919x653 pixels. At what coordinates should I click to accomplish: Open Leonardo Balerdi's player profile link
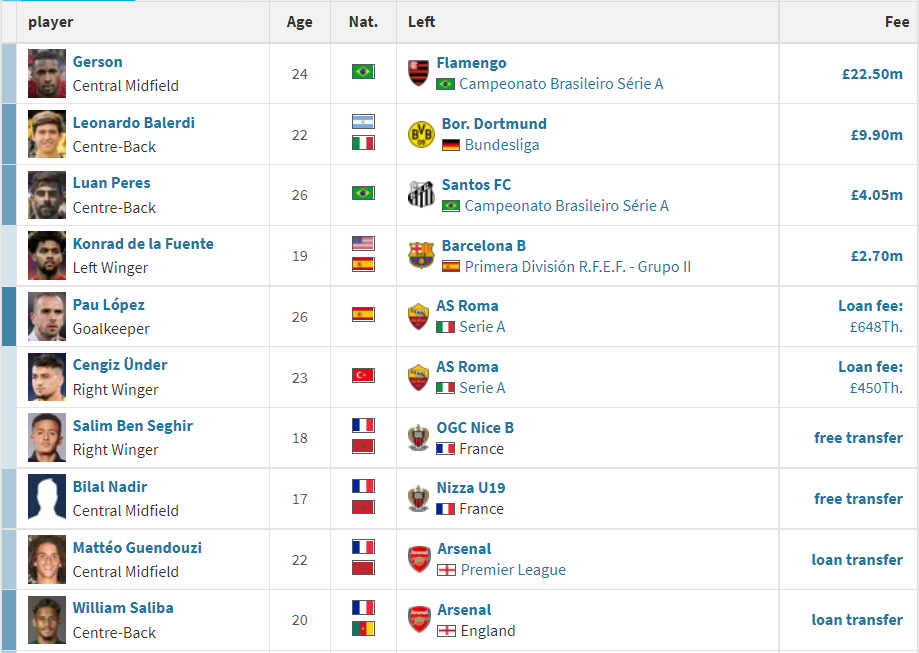[x=134, y=123]
